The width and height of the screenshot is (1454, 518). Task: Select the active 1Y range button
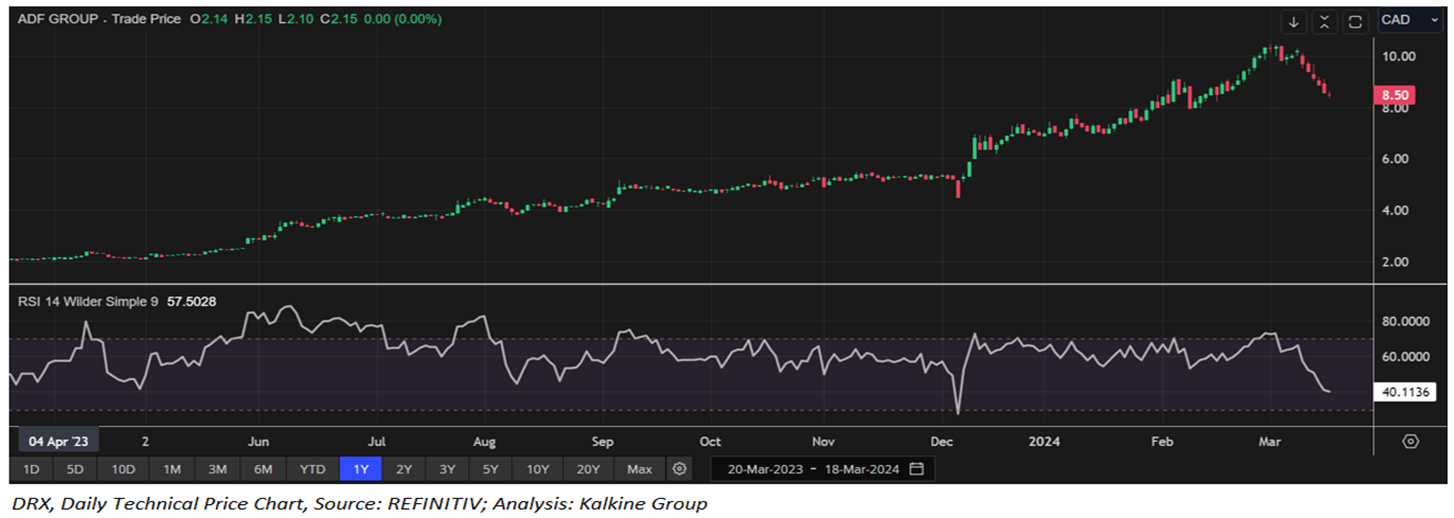click(x=360, y=469)
